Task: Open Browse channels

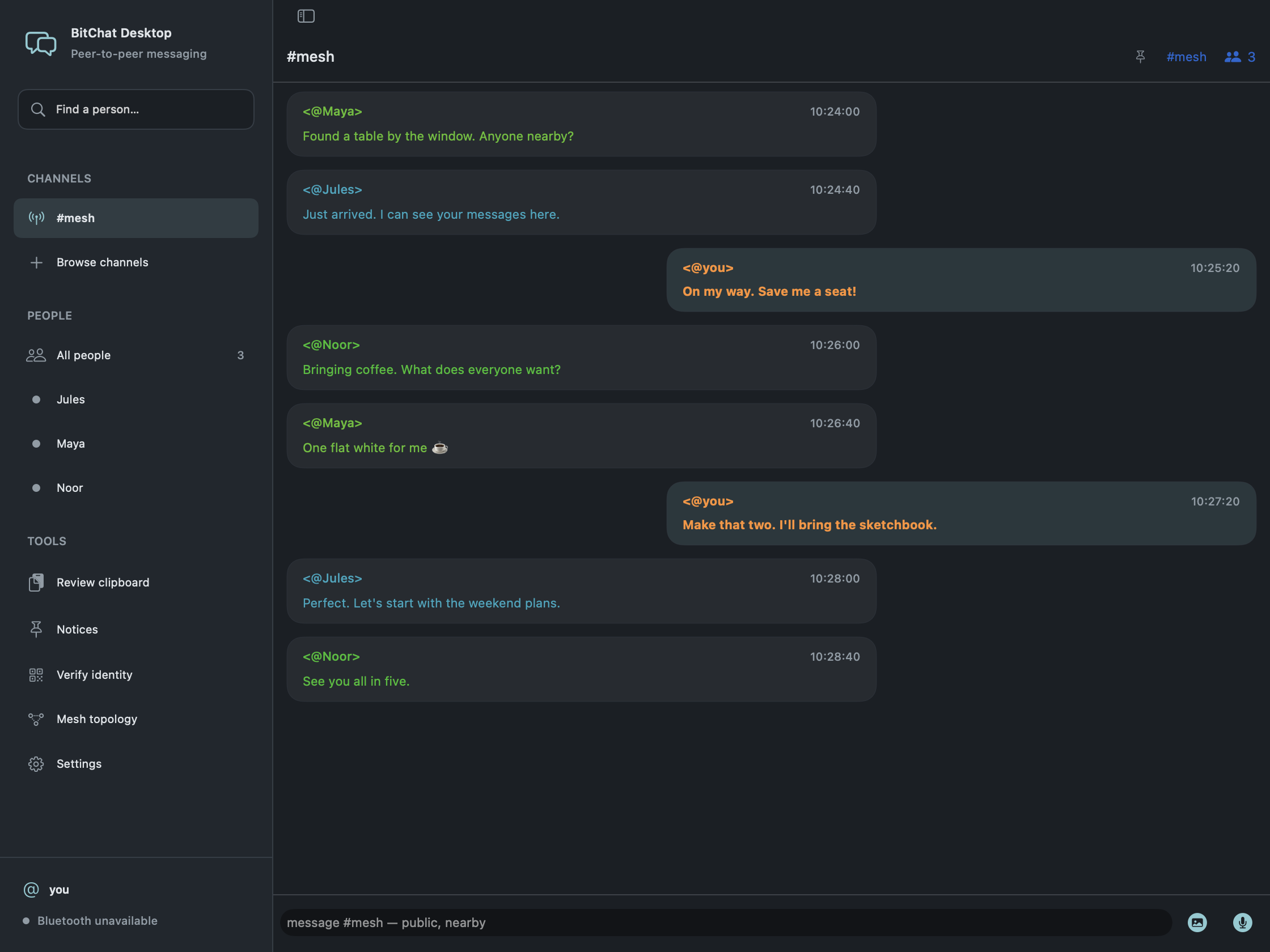Action: (x=136, y=262)
